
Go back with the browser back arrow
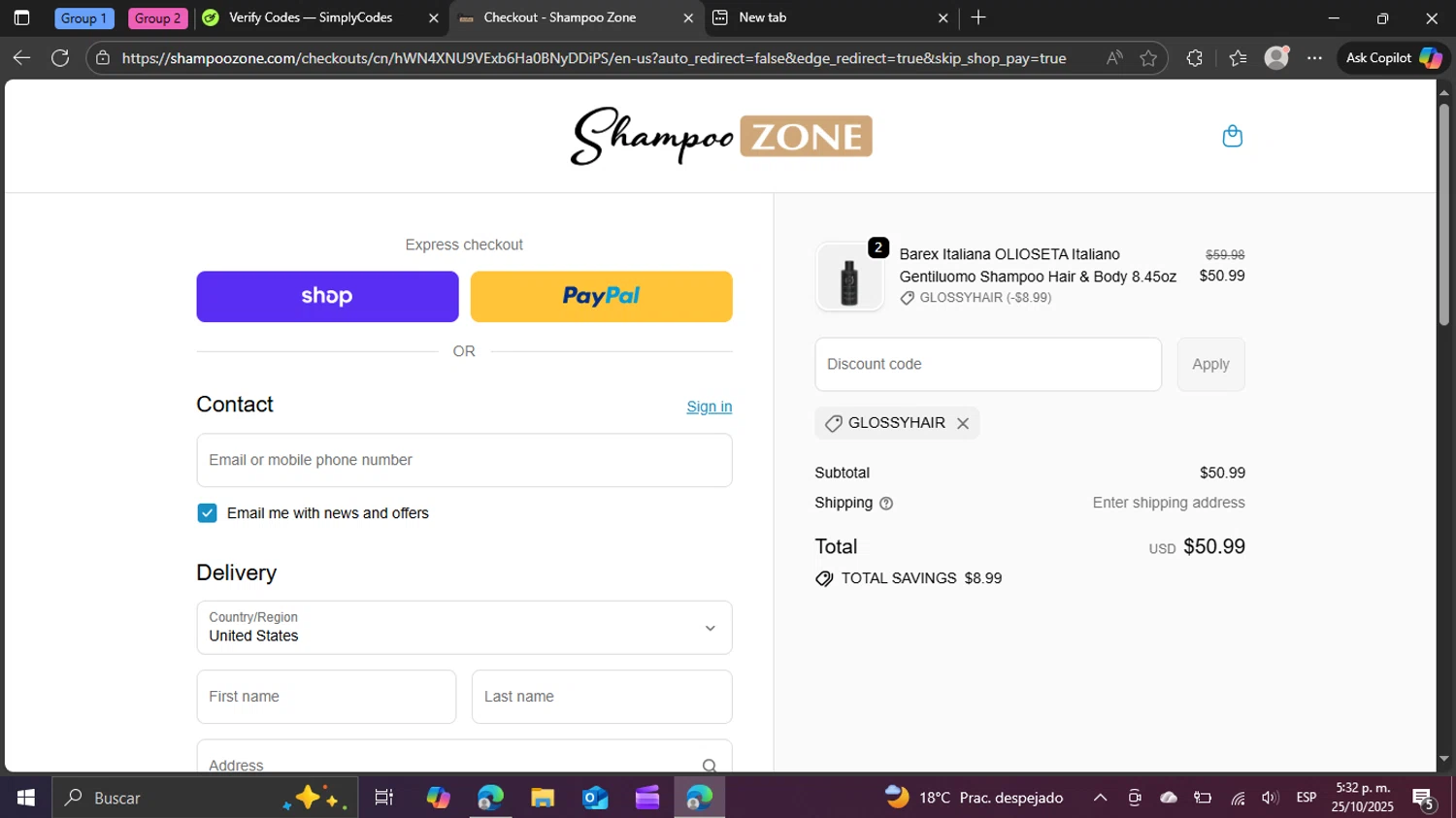(x=21, y=58)
